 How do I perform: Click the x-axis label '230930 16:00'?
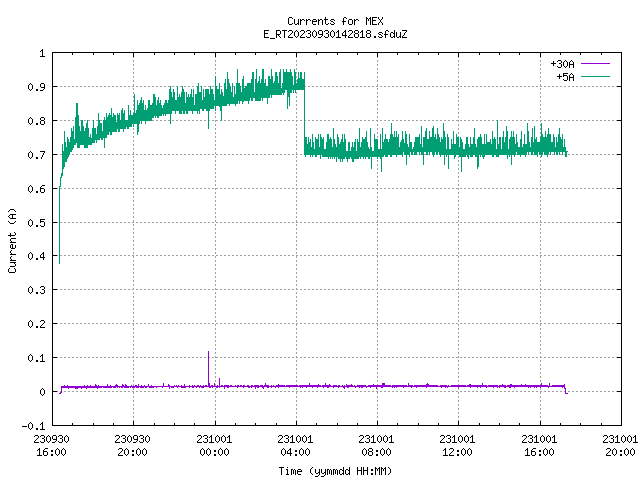51,445
